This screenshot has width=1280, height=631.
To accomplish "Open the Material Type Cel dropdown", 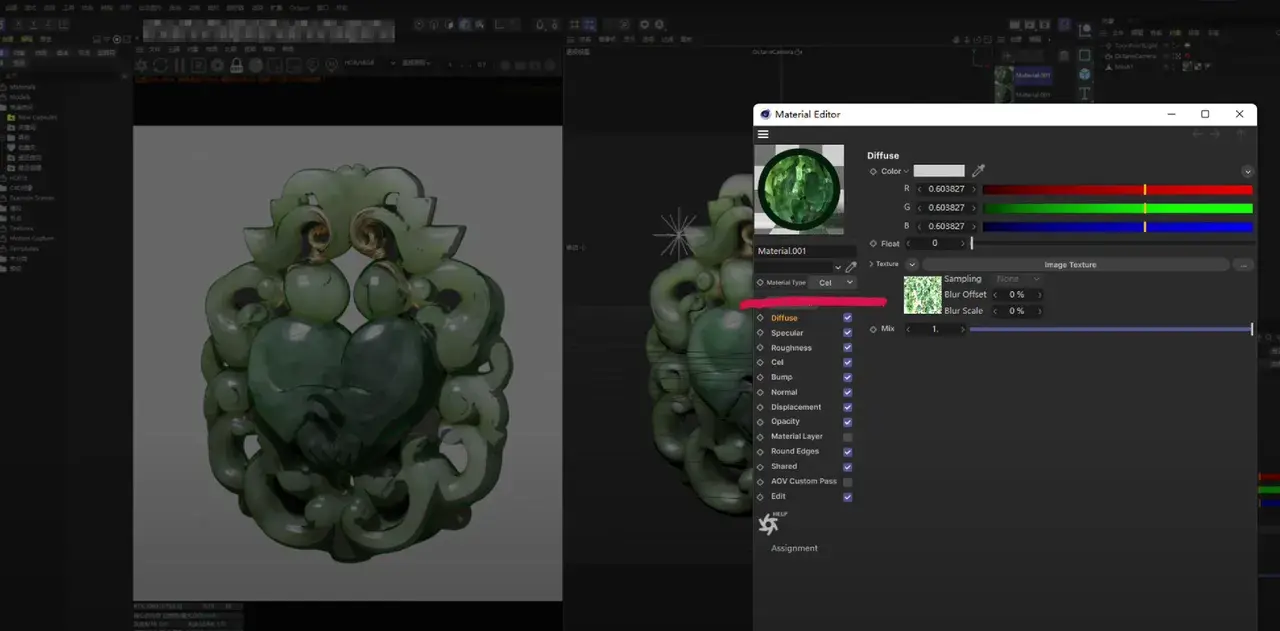I will pyautogui.click(x=833, y=282).
